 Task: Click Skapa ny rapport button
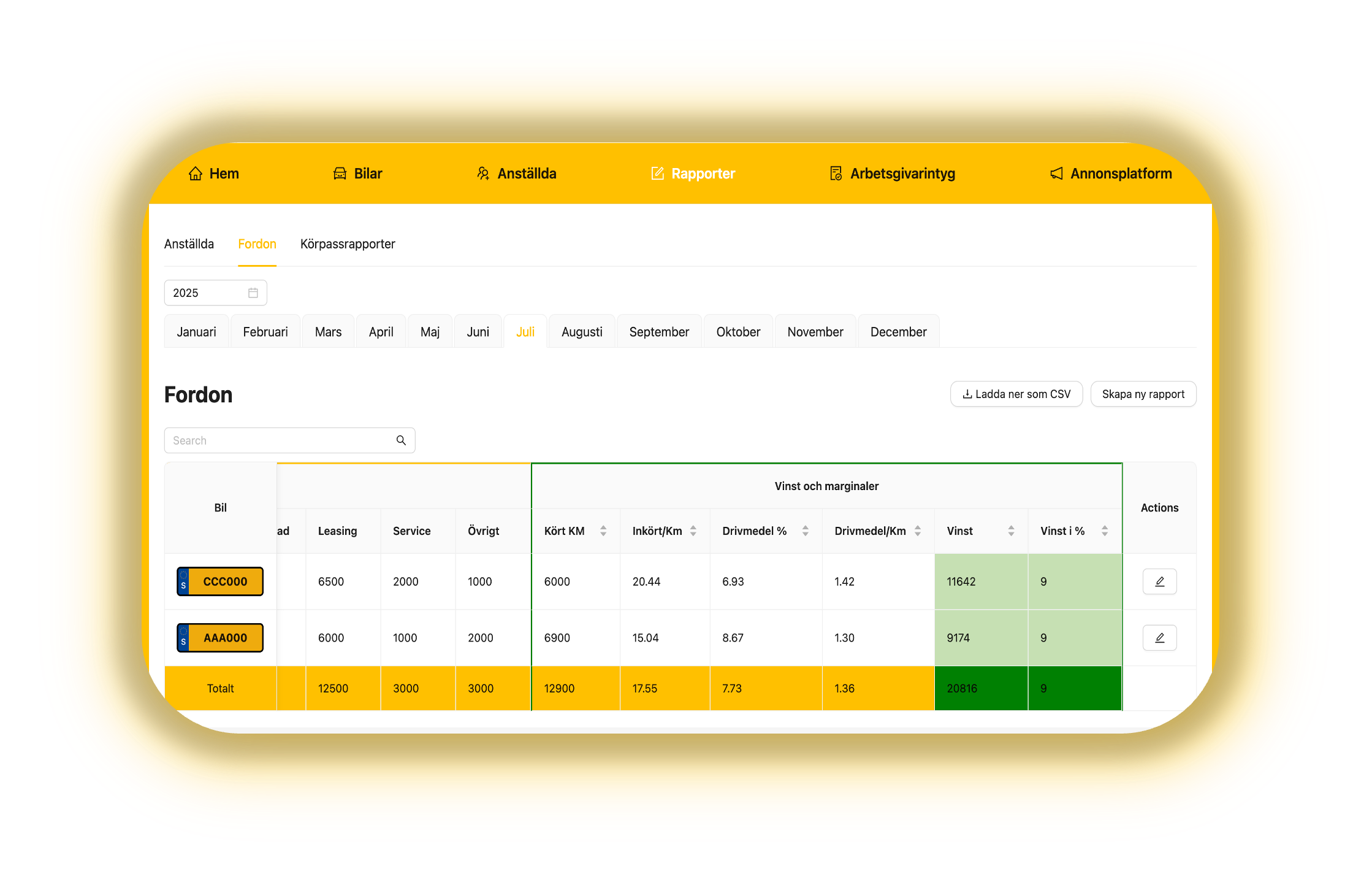coord(1143,394)
